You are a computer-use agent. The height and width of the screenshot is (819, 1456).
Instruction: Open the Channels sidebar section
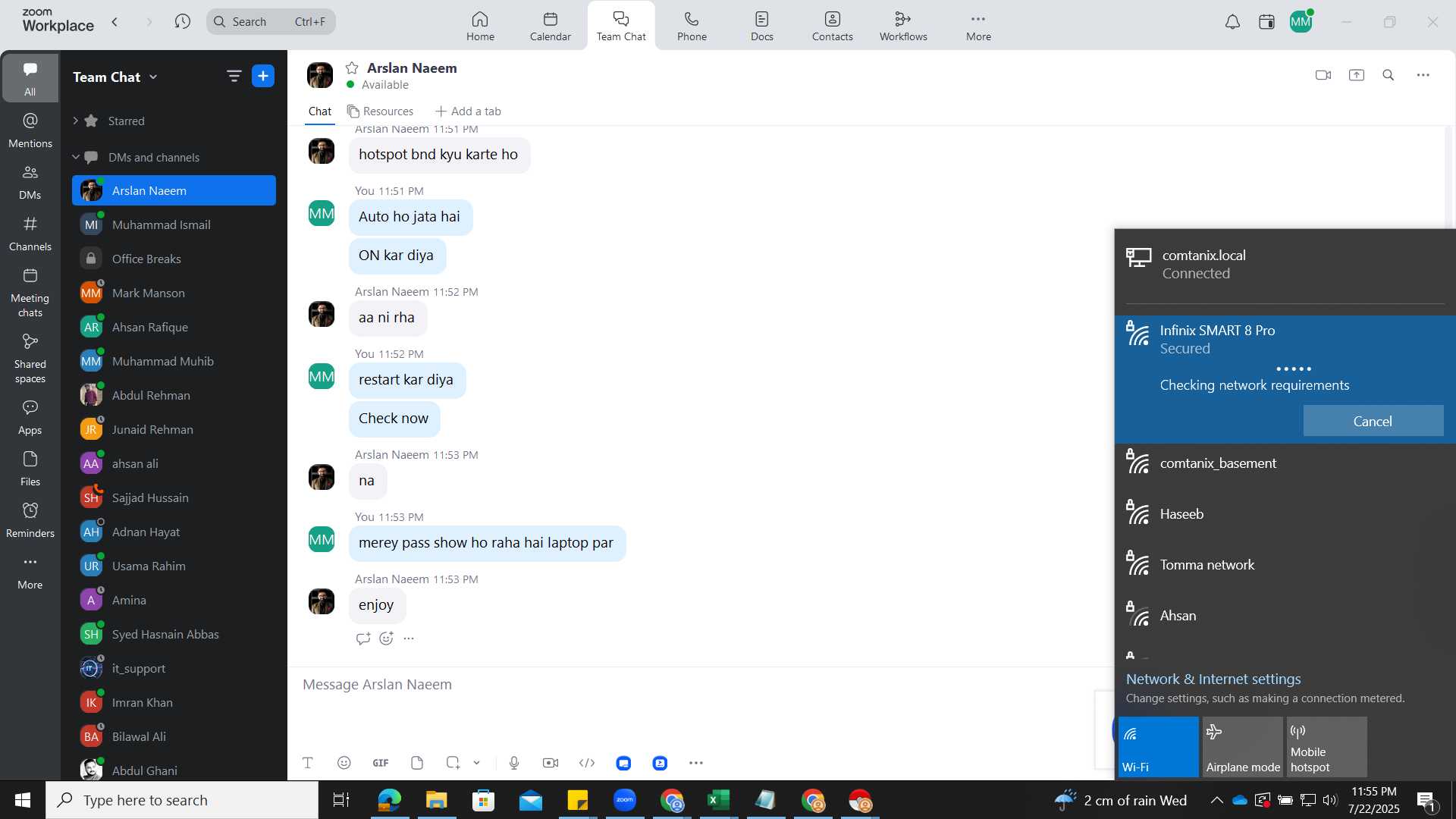tap(30, 234)
